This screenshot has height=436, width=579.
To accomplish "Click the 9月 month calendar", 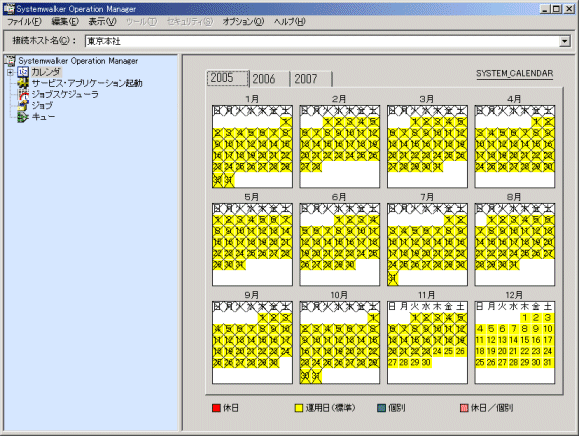I will coord(252,343).
